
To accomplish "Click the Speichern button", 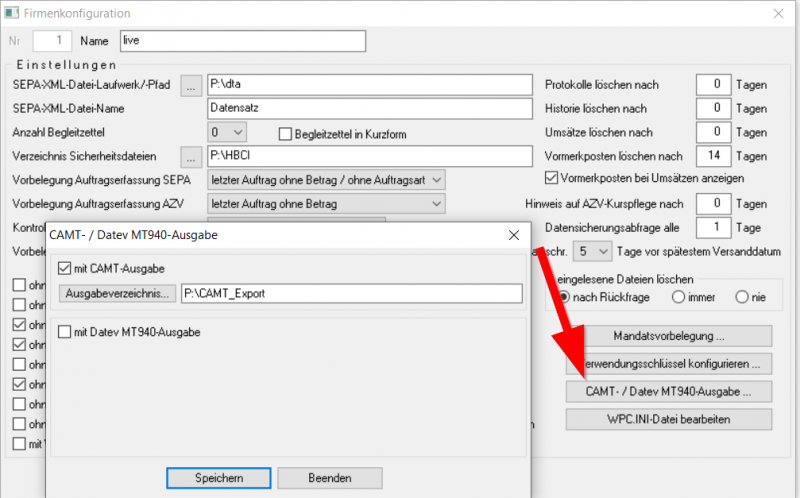I will (218, 478).
